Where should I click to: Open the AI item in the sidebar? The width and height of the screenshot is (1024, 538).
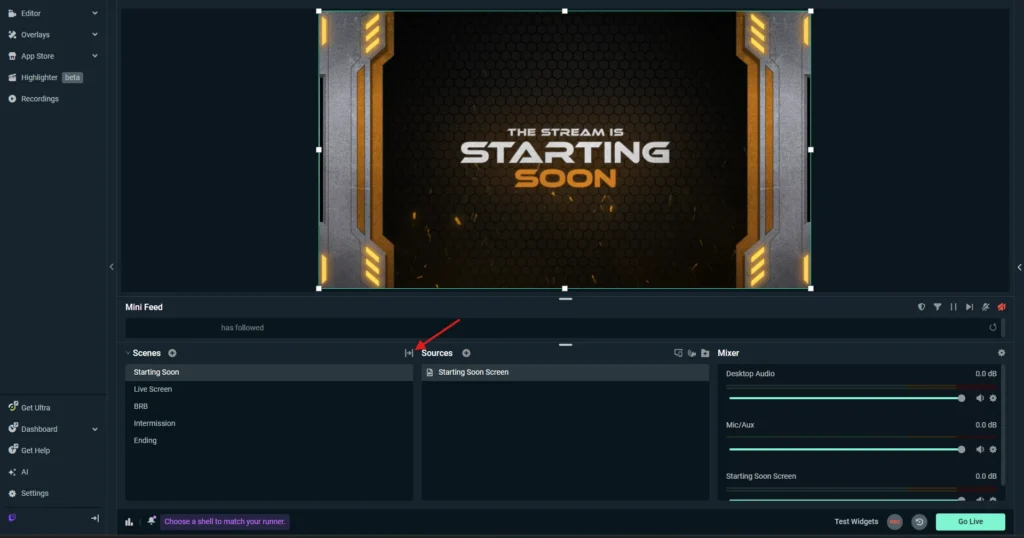pos(24,472)
